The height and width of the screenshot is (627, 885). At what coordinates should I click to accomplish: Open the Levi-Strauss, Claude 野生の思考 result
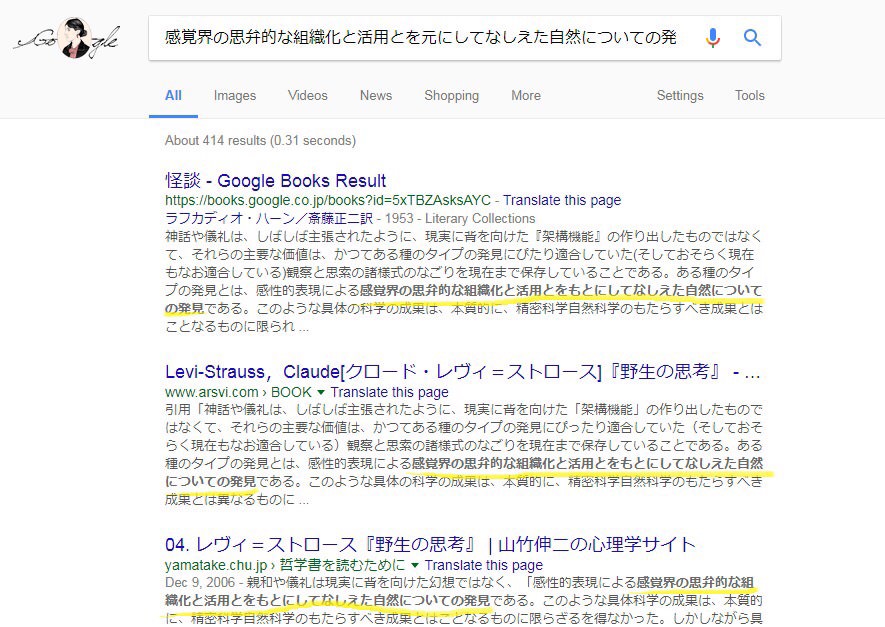(x=463, y=372)
